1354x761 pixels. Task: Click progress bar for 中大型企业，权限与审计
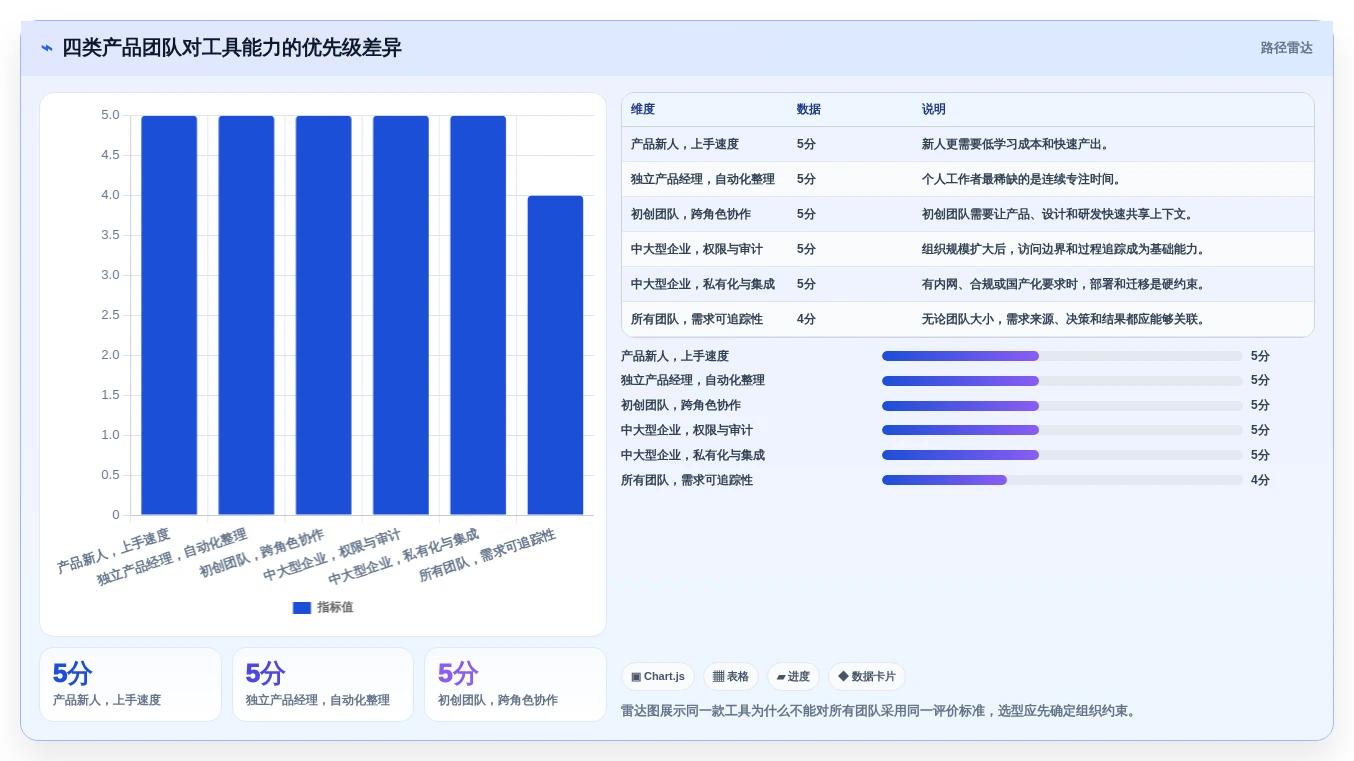coord(1062,430)
